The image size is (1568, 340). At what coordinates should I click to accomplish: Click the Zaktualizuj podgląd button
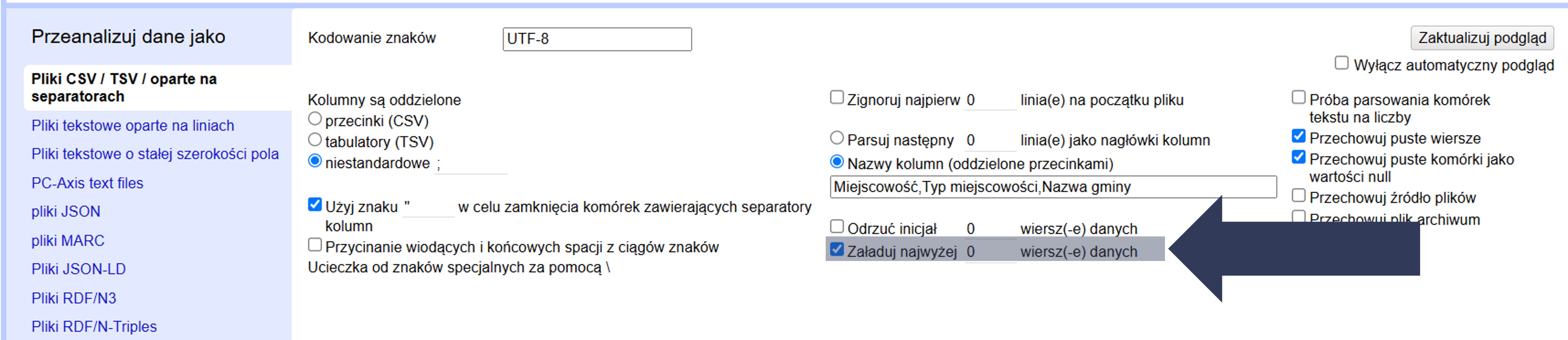click(1481, 38)
